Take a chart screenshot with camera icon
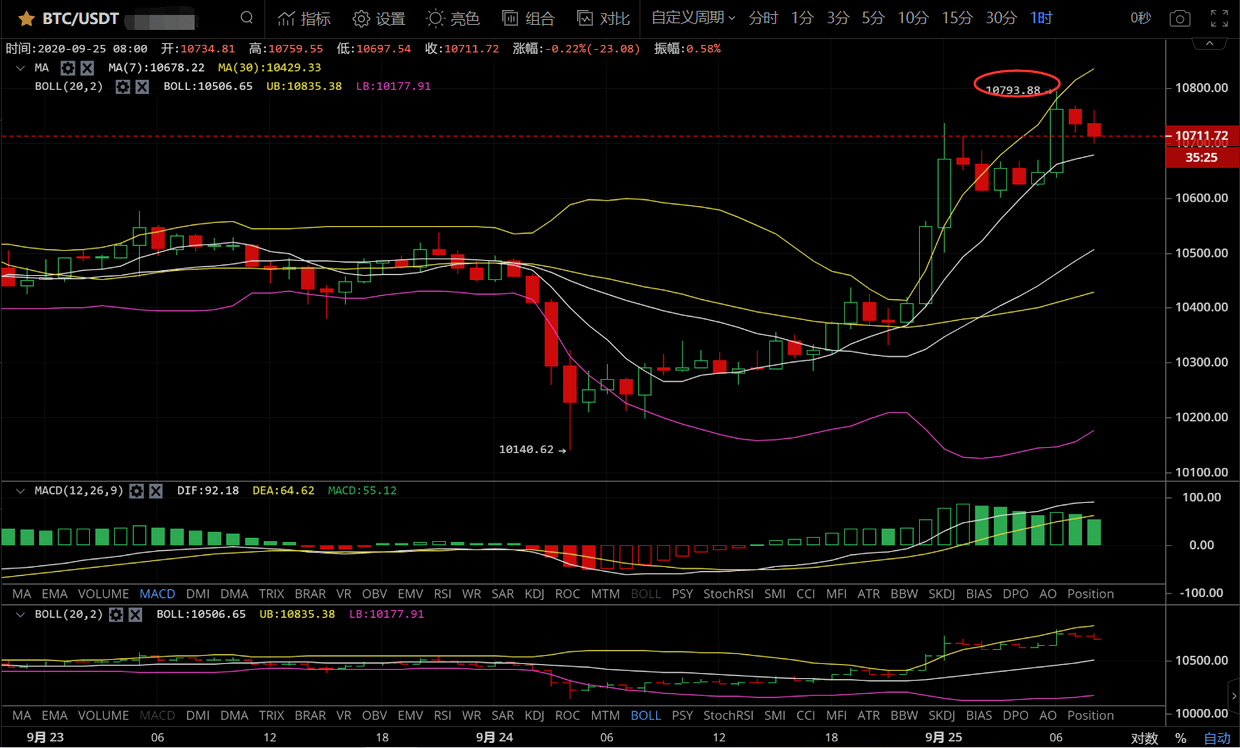 [1180, 18]
